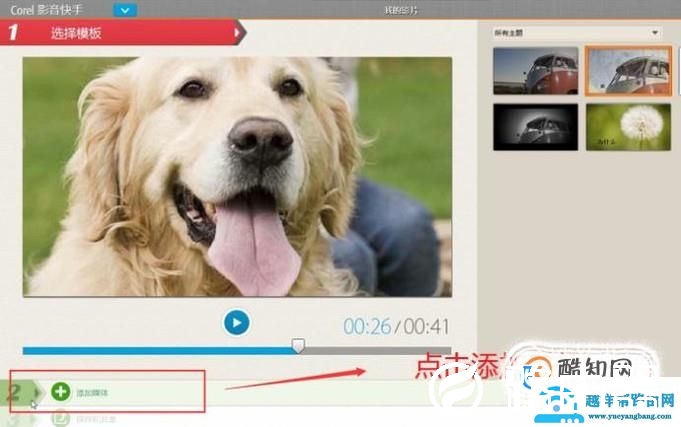The height and width of the screenshot is (427, 681).
Task: Open the blue menu arrow beside Corel 影音快手
Action: point(125,10)
